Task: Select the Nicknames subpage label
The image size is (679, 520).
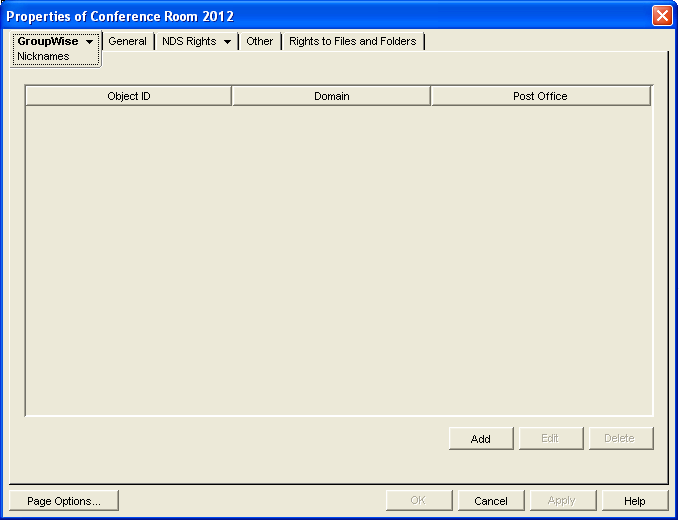Action: click(43, 56)
